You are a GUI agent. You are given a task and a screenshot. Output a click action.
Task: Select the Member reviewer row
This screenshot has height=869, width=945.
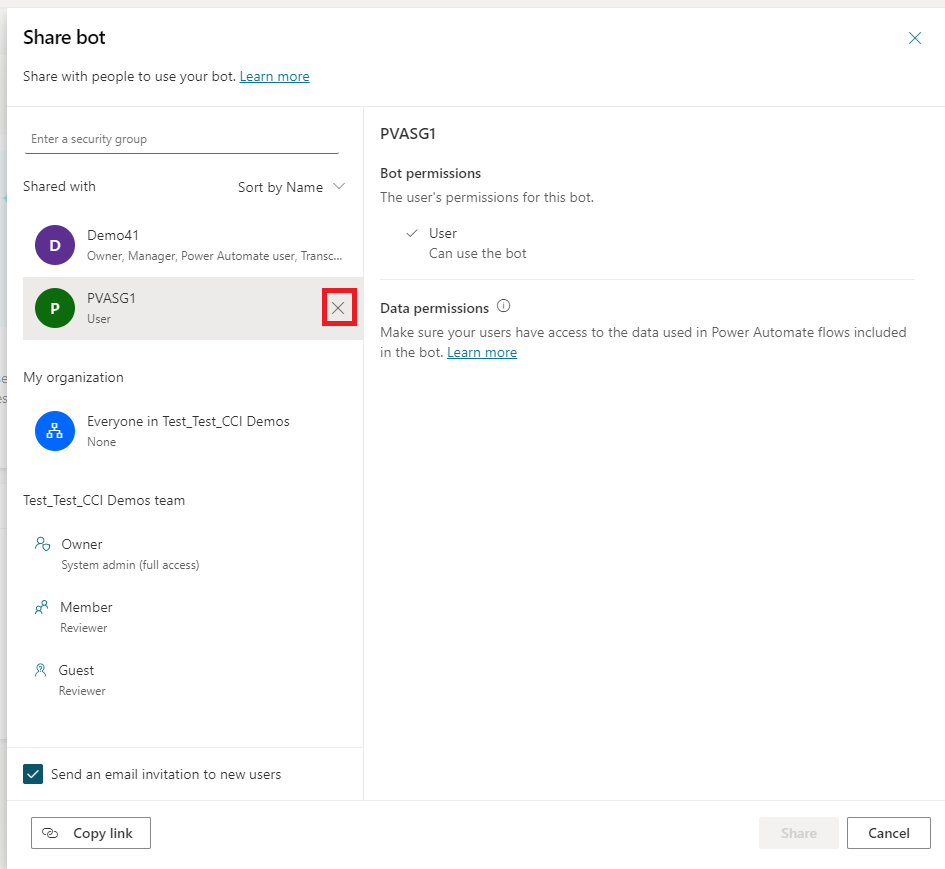point(193,617)
